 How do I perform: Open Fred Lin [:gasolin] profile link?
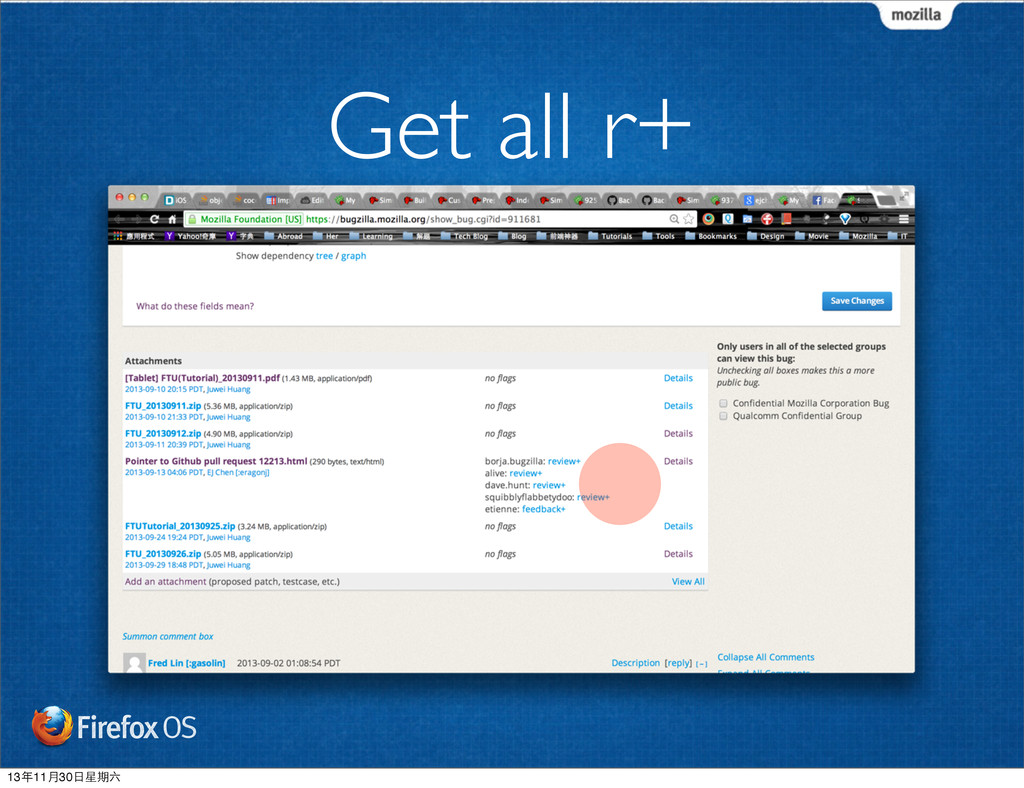[x=187, y=663]
